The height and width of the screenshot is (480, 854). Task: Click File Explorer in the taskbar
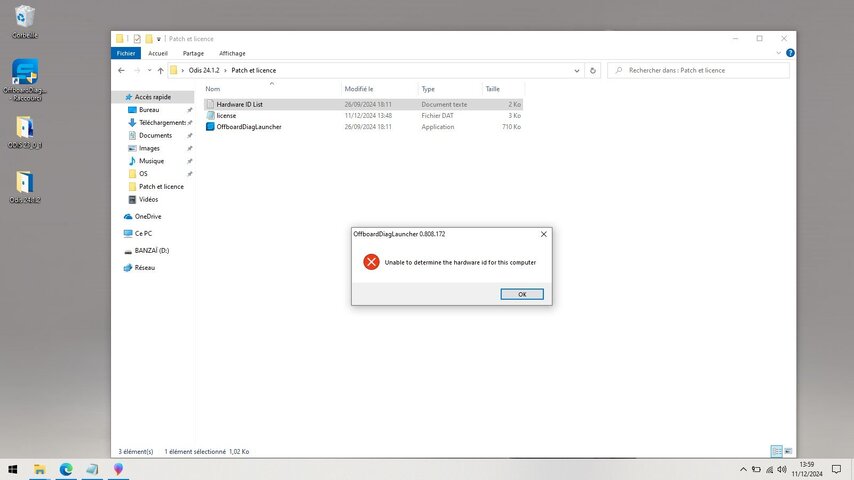pyautogui.click(x=39, y=469)
